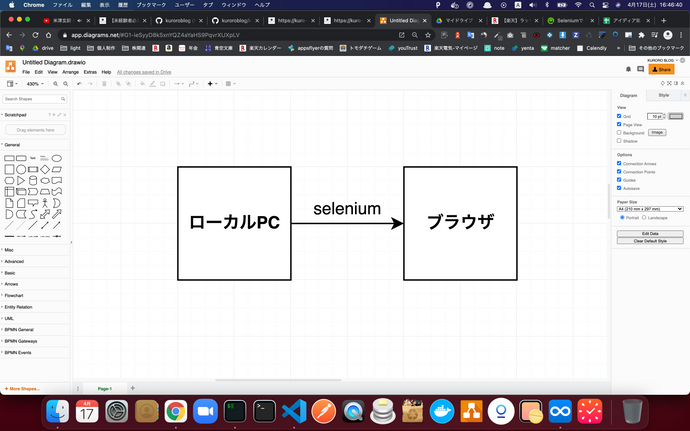The width and height of the screenshot is (690, 431).
Task: Open the 430% zoom level dropdown
Action: (x=35, y=84)
